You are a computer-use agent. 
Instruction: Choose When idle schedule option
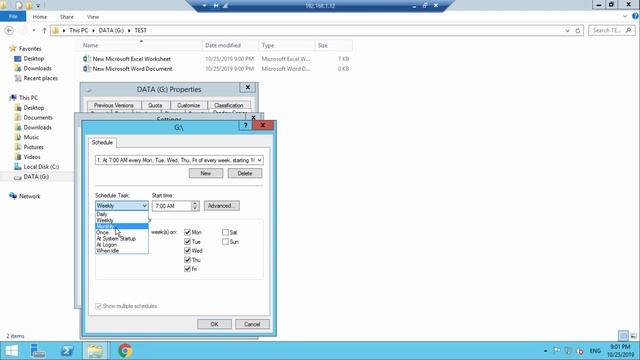coord(122,251)
